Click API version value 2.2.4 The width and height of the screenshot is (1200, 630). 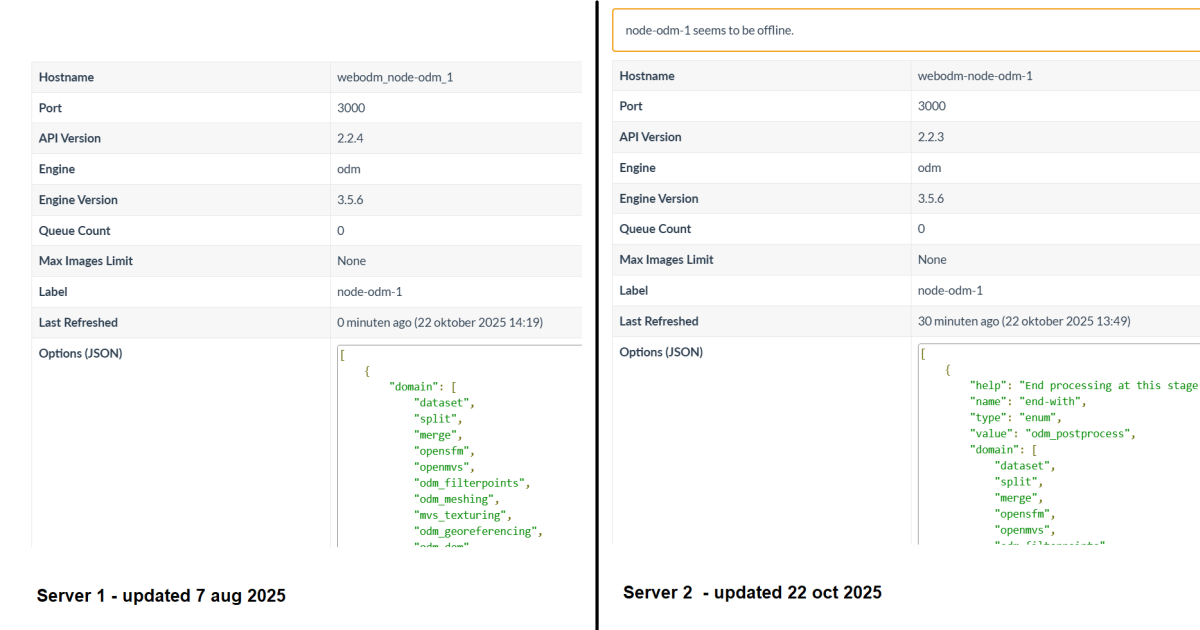350,138
